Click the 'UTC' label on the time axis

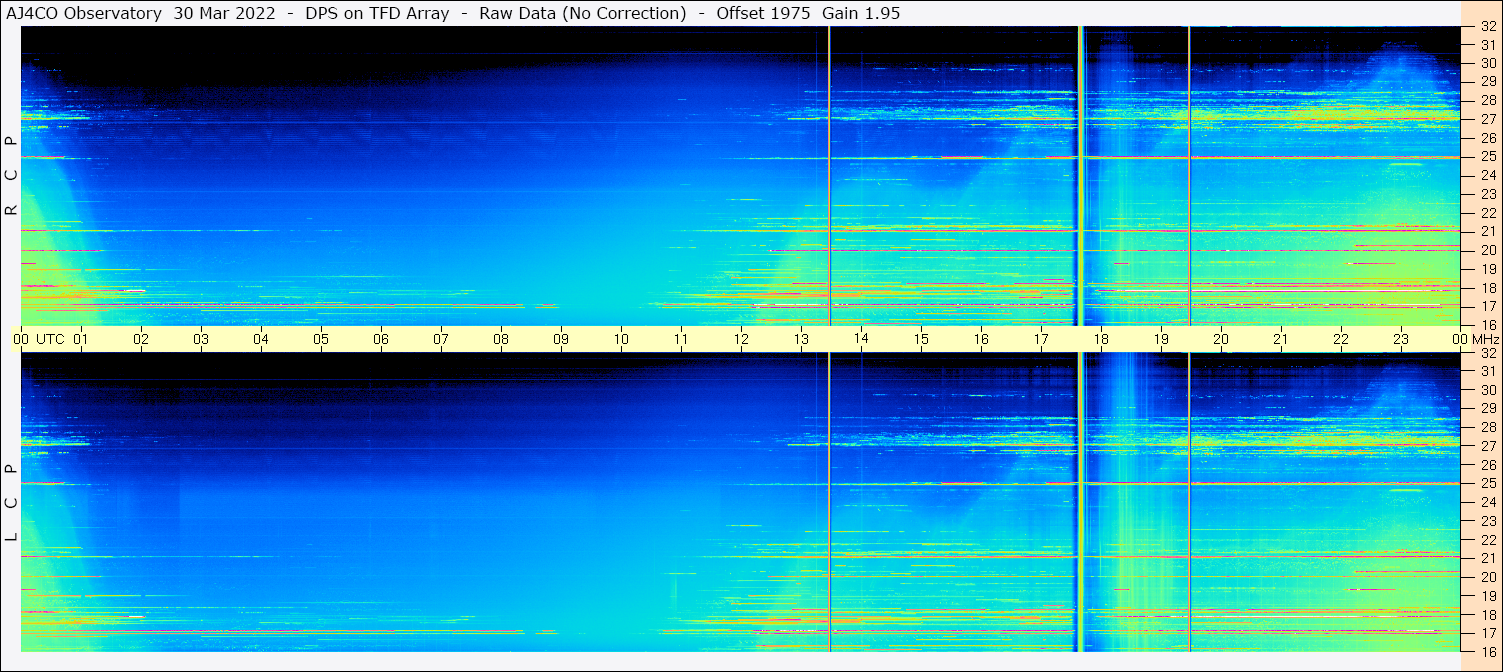coord(50,339)
